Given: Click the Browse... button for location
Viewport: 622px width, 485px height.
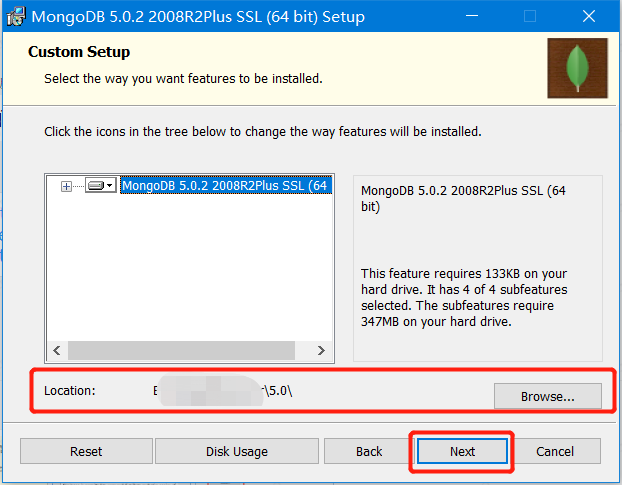Looking at the screenshot, I should 547,396.
